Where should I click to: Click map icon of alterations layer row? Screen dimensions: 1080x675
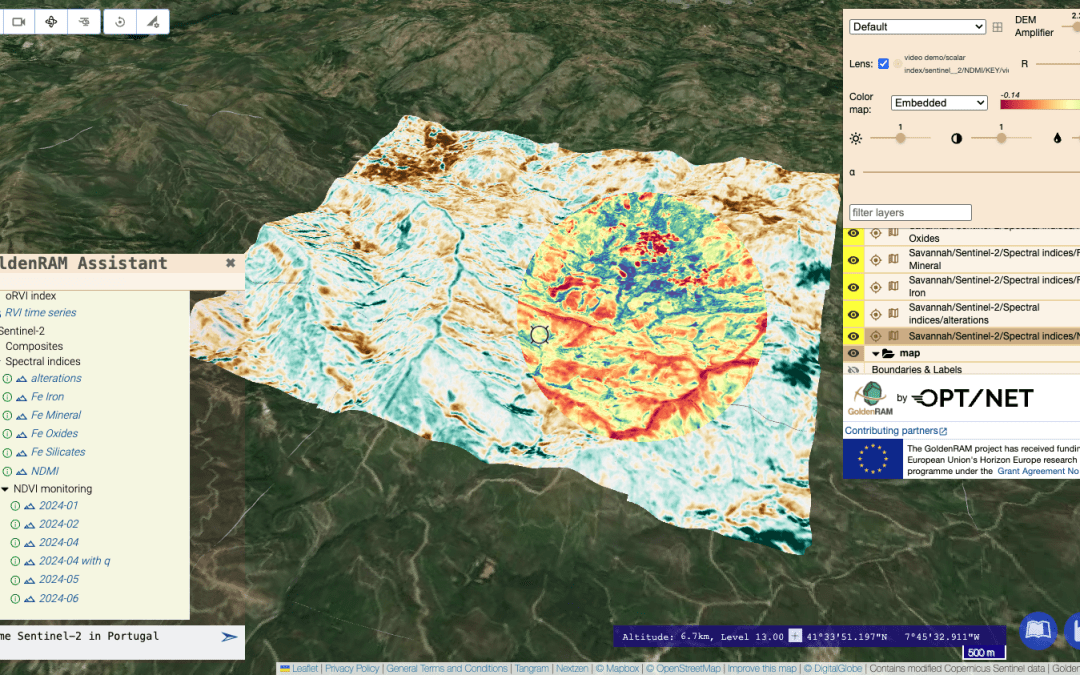pos(893,313)
